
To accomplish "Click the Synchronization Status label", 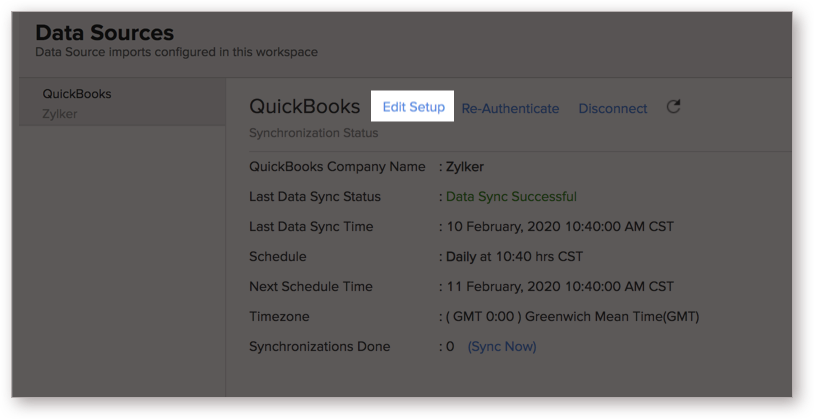I will pos(314,133).
